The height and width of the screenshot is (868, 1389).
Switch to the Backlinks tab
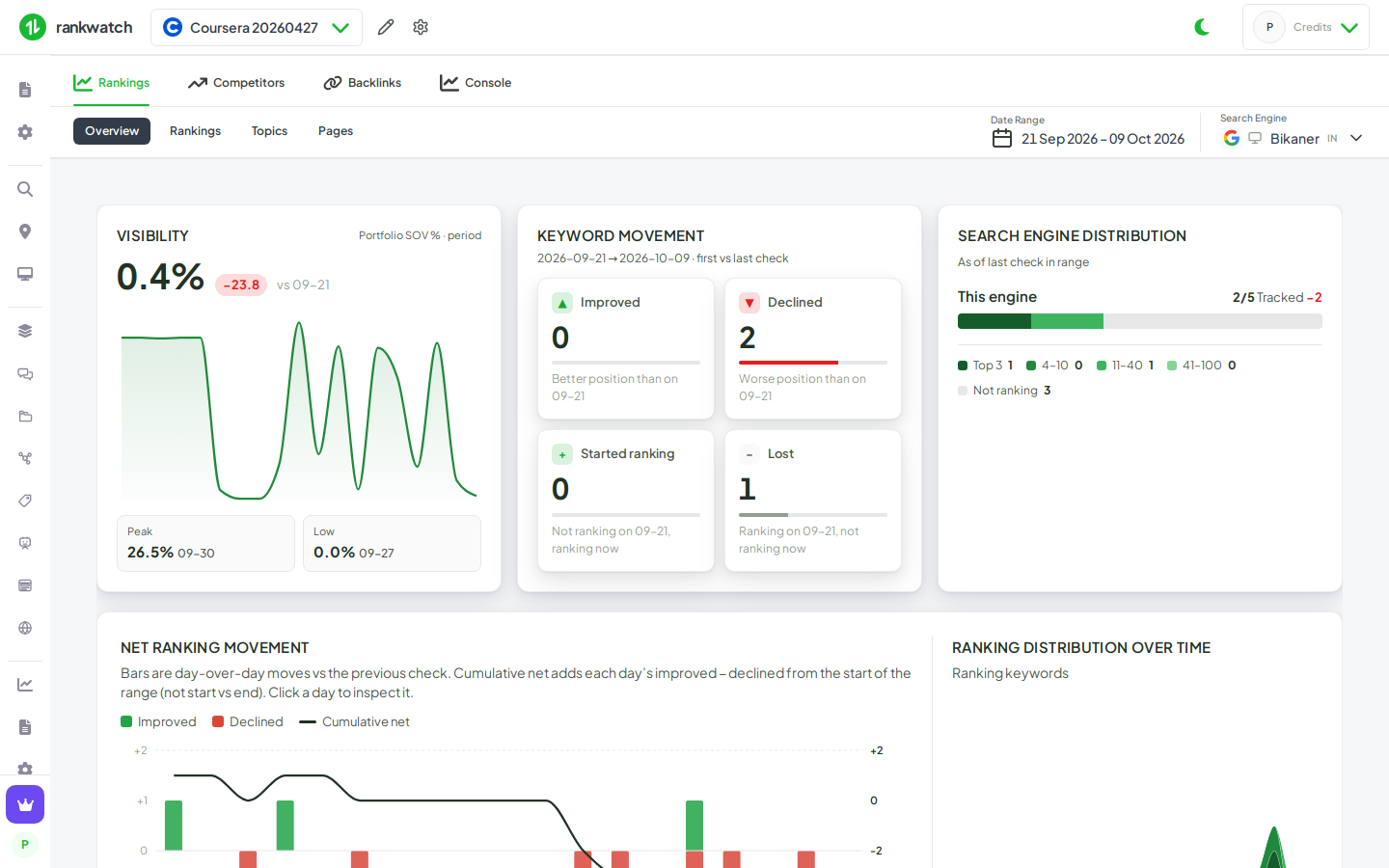pyautogui.click(x=363, y=83)
